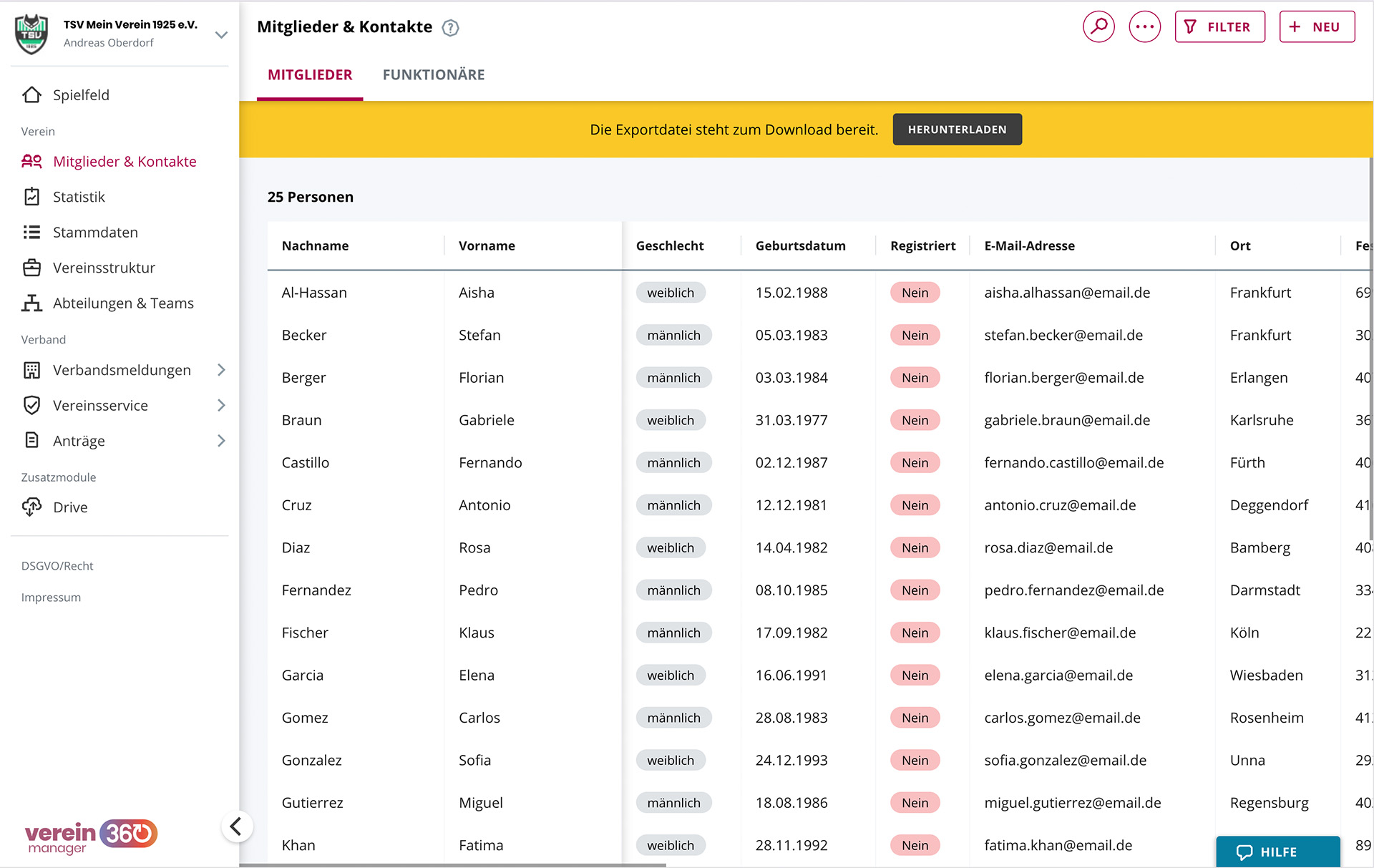Screen dimensions: 1374x868
Task: Open Abteilungen & Teams section
Action: coord(123,303)
